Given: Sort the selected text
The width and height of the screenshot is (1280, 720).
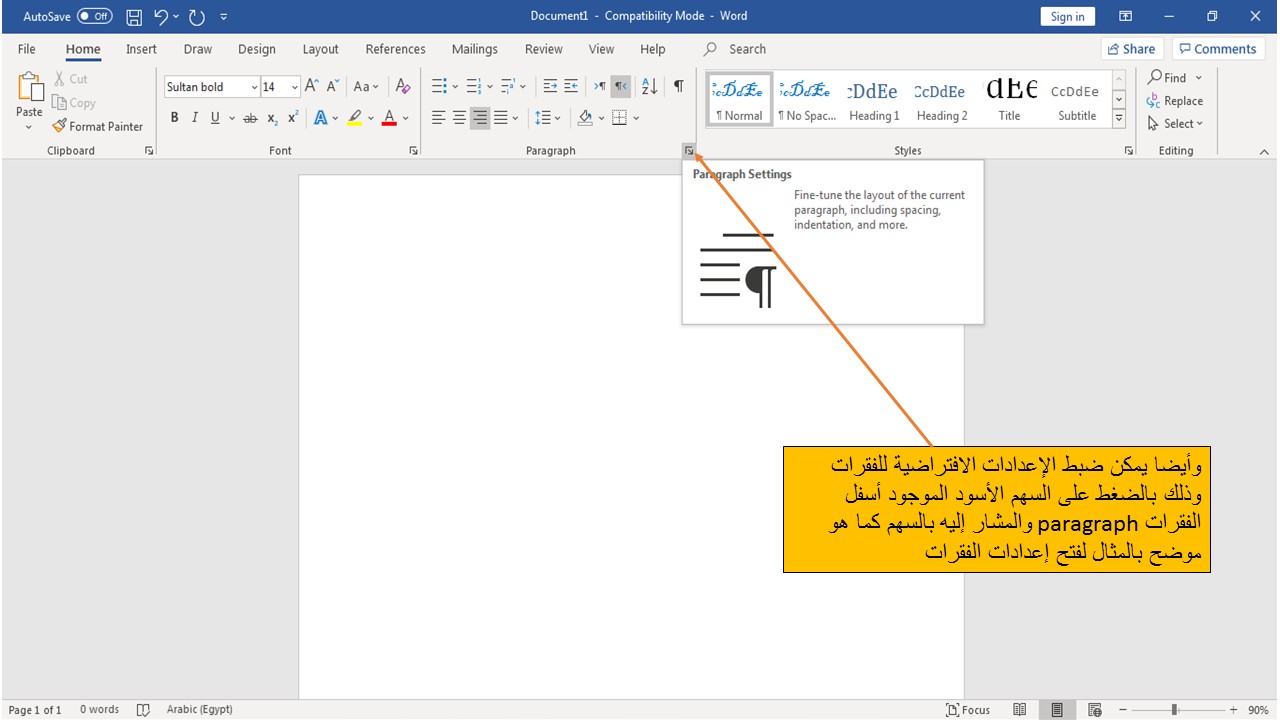Looking at the screenshot, I should tap(649, 86).
